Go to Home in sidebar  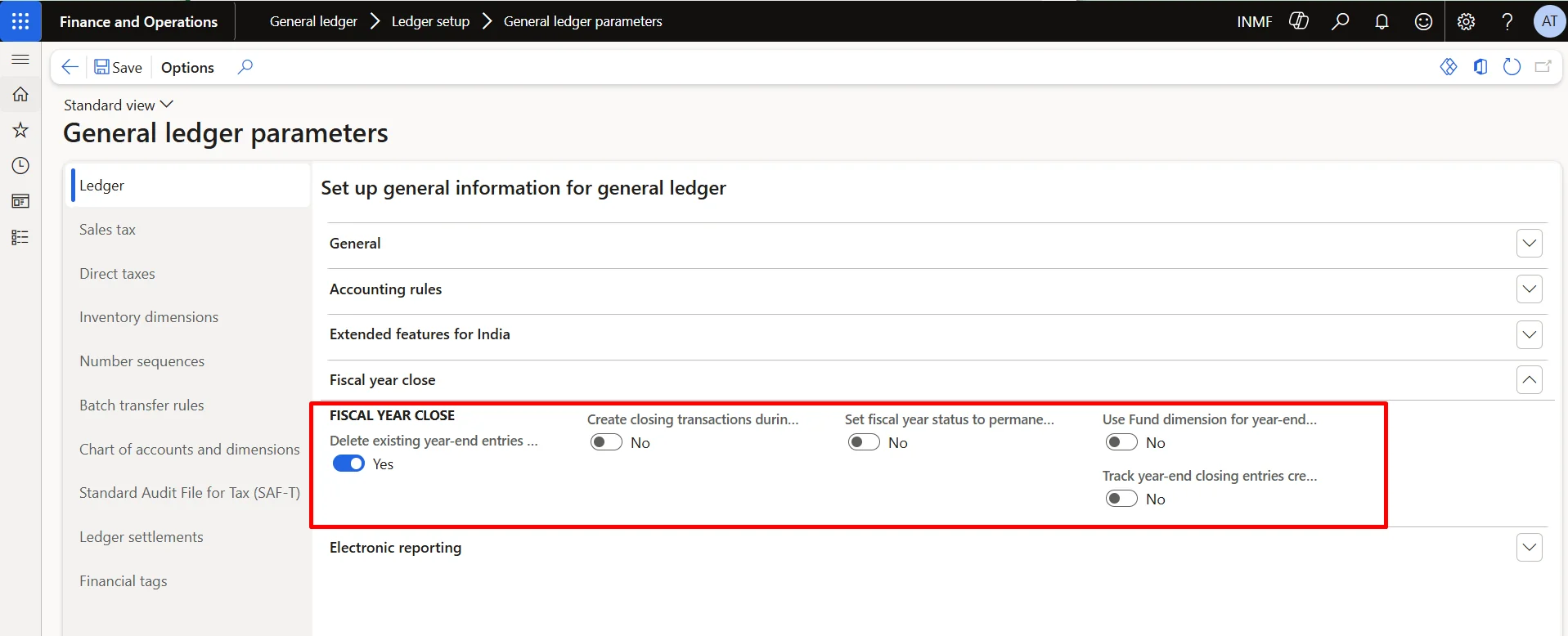coord(20,95)
